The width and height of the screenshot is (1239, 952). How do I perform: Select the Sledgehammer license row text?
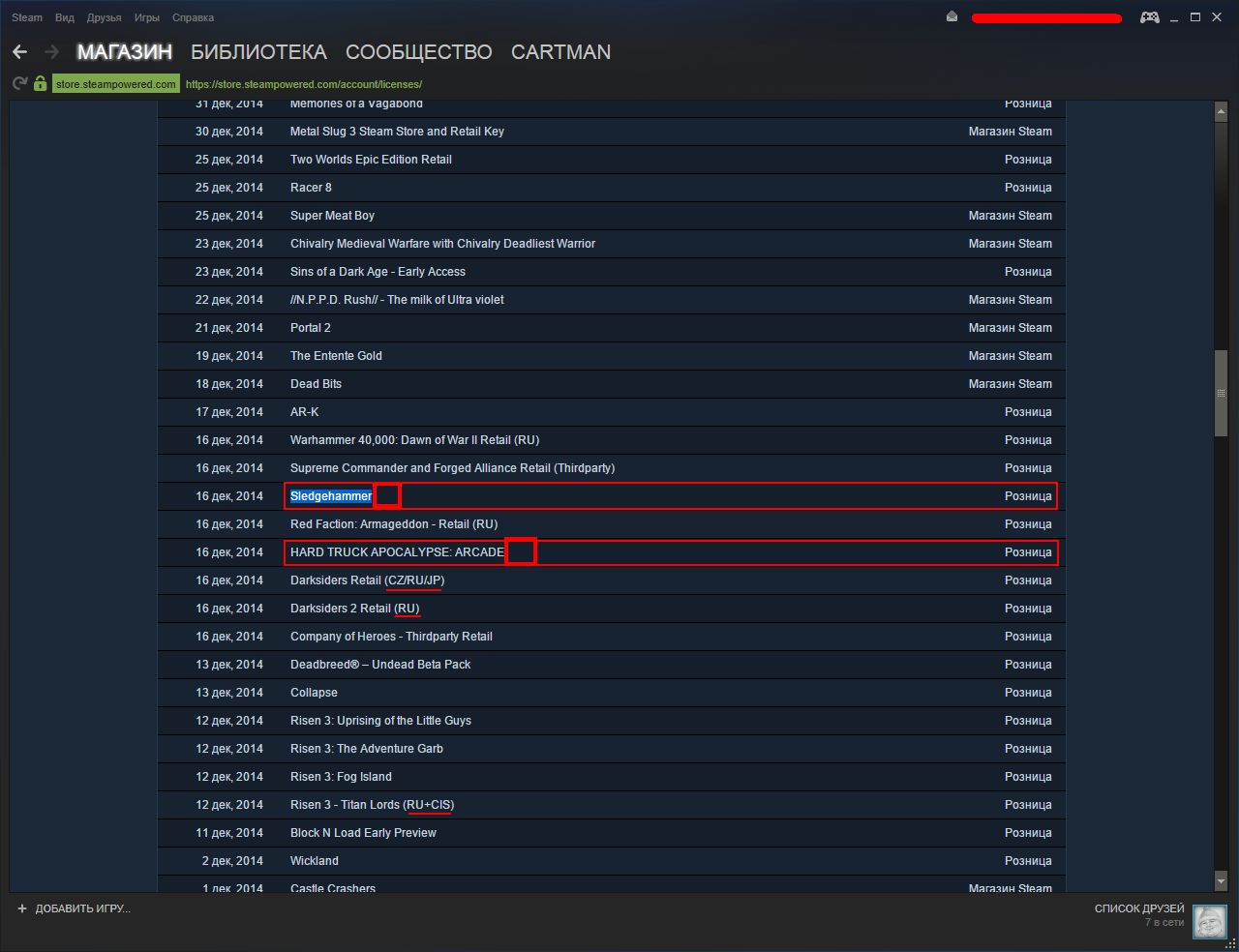pyautogui.click(x=331, y=496)
